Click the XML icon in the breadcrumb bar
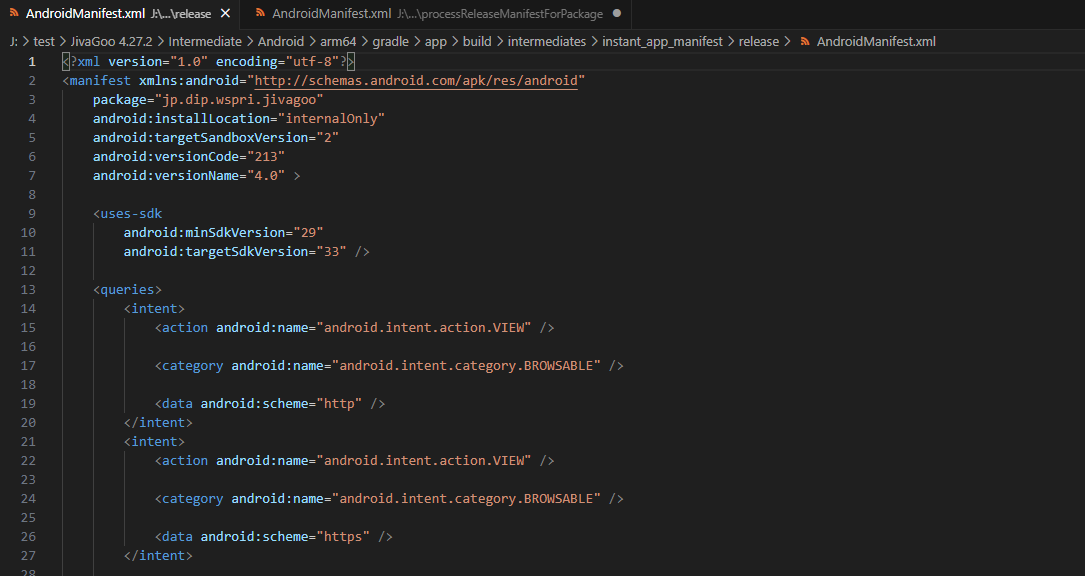Screen dimensions: 1085x576 pyautogui.click(x=804, y=42)
